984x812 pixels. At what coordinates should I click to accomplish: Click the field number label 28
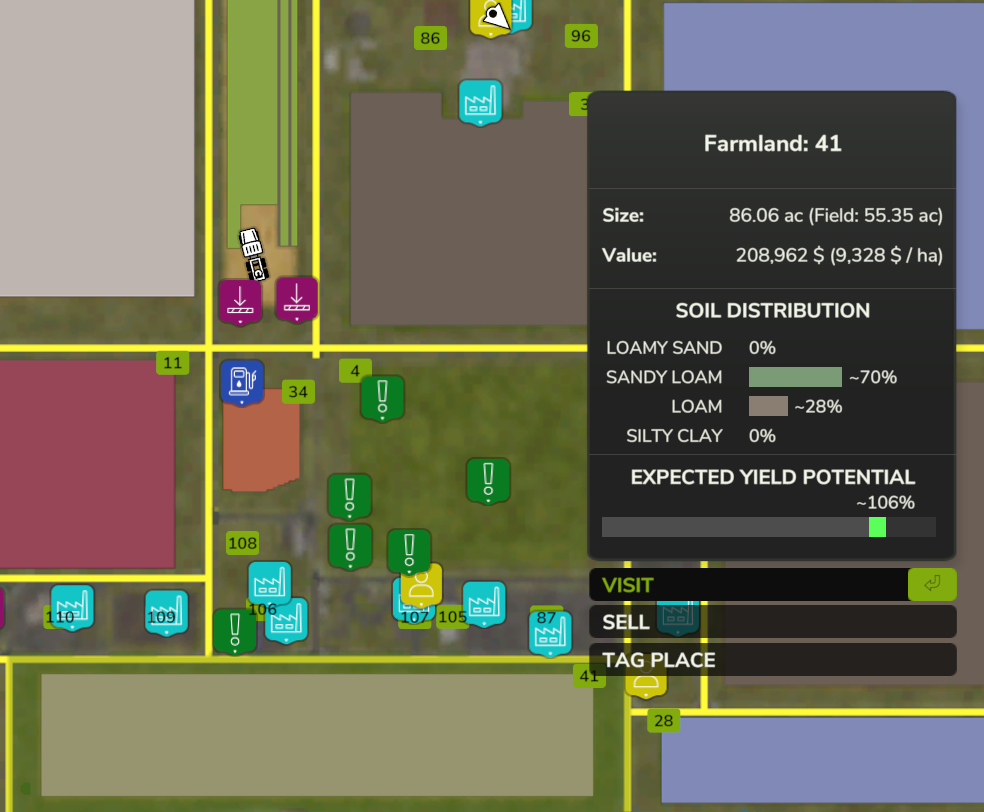point(663,720)
